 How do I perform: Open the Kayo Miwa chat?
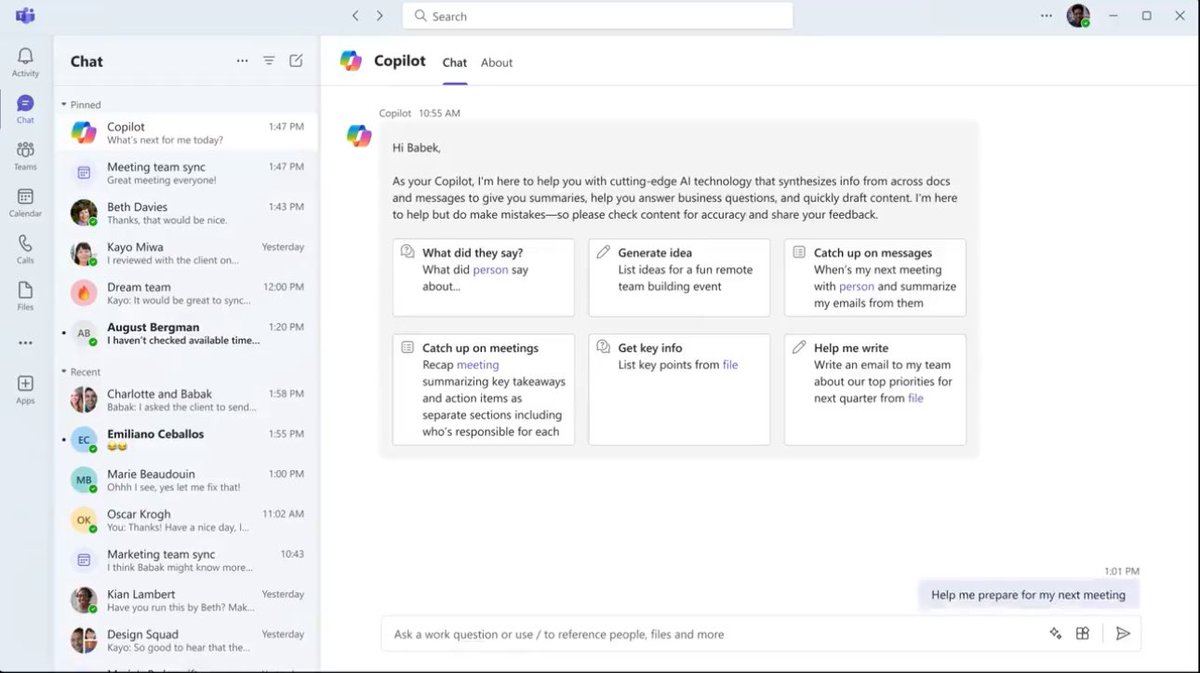pyautogui.click(x=187, y=252)
